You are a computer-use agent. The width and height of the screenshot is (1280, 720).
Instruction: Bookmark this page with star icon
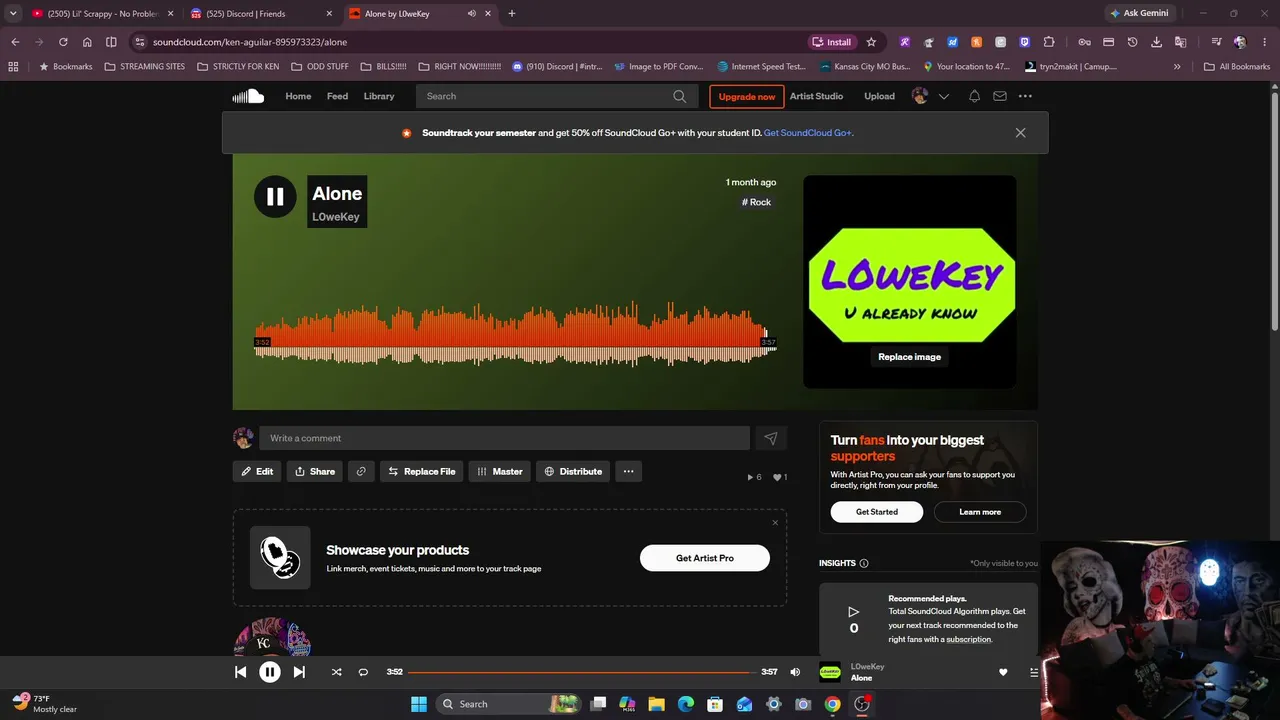coord(871,42)
